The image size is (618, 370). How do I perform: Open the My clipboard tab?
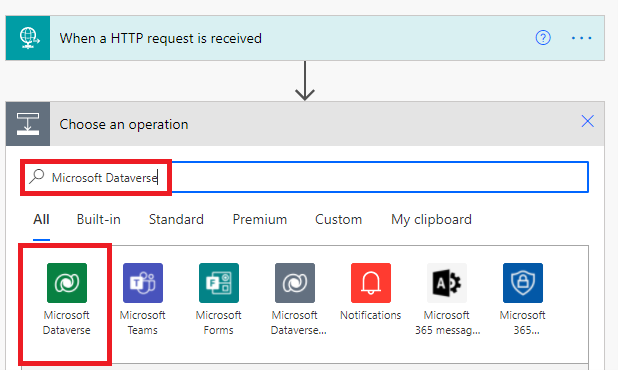(431, 219)
